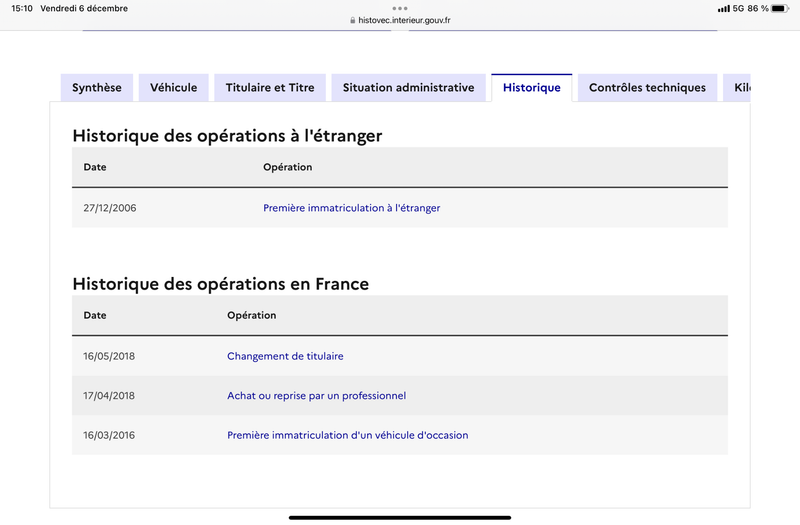Tap the lock icon beside the URL
Image resolution: width=800 pixels, height=525 pixels.
click(353, 20)
